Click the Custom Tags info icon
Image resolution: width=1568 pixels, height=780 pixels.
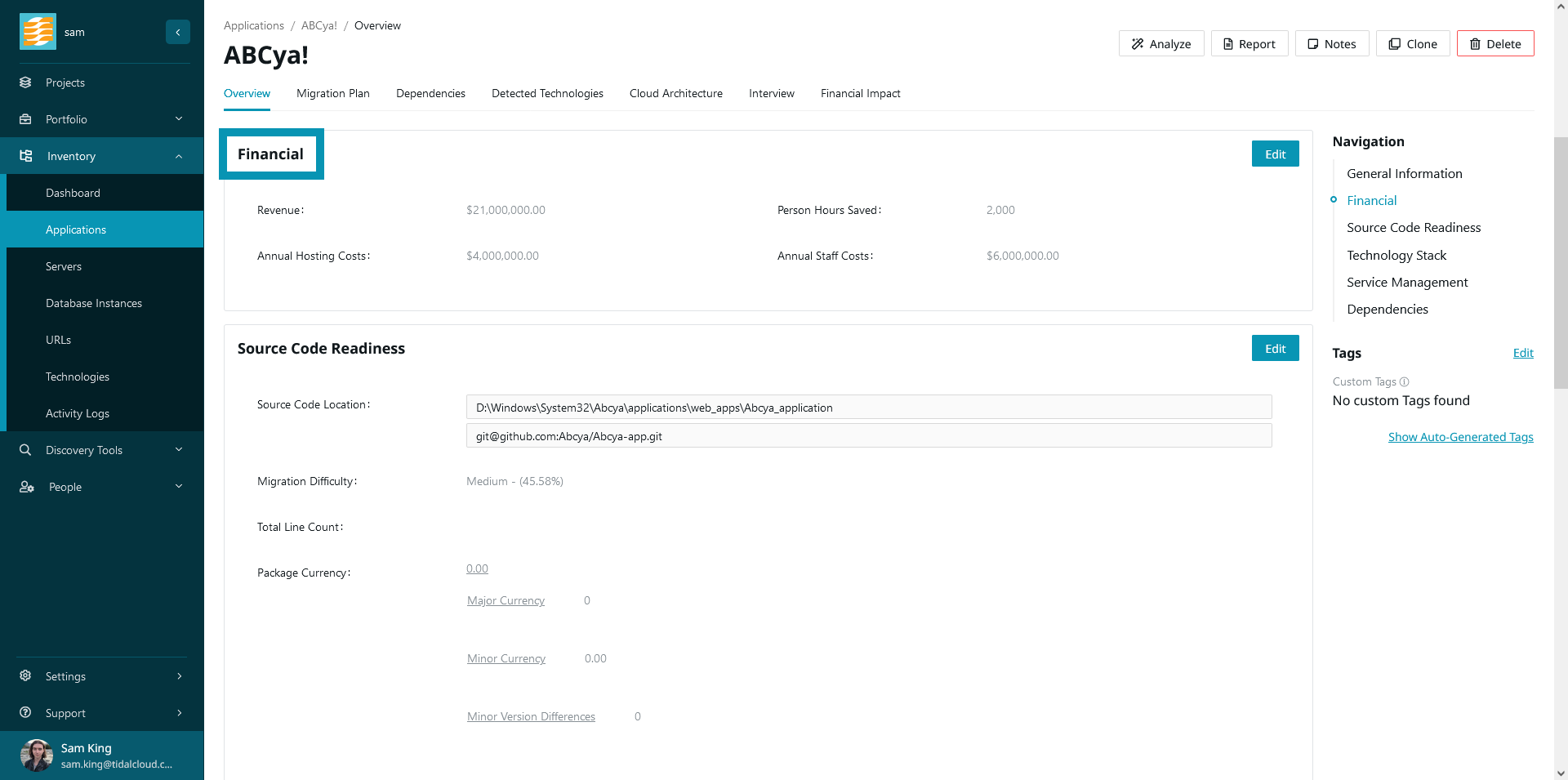1405,381
